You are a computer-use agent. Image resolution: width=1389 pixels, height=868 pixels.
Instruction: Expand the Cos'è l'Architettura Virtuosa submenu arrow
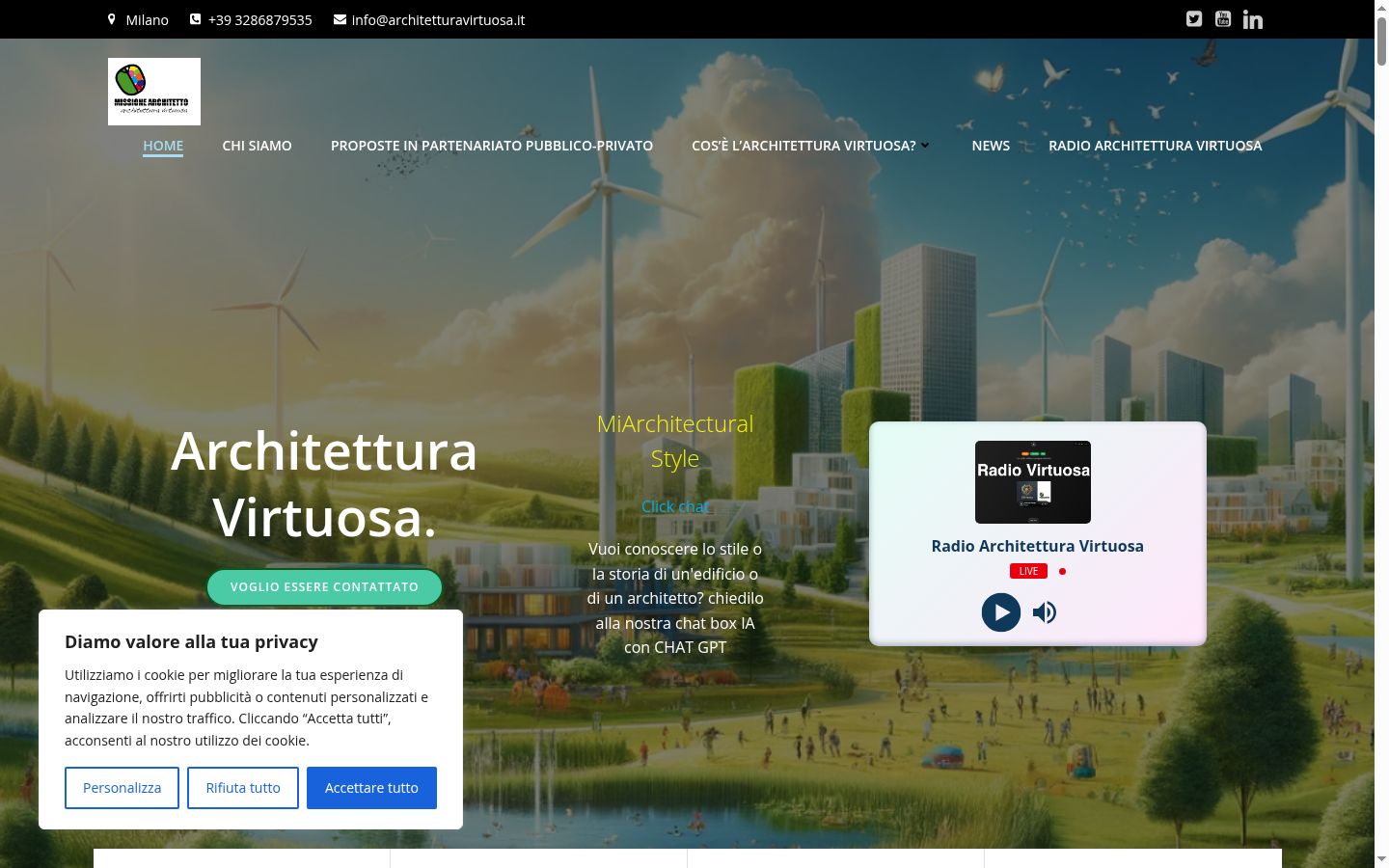click(x=925, y=146)
